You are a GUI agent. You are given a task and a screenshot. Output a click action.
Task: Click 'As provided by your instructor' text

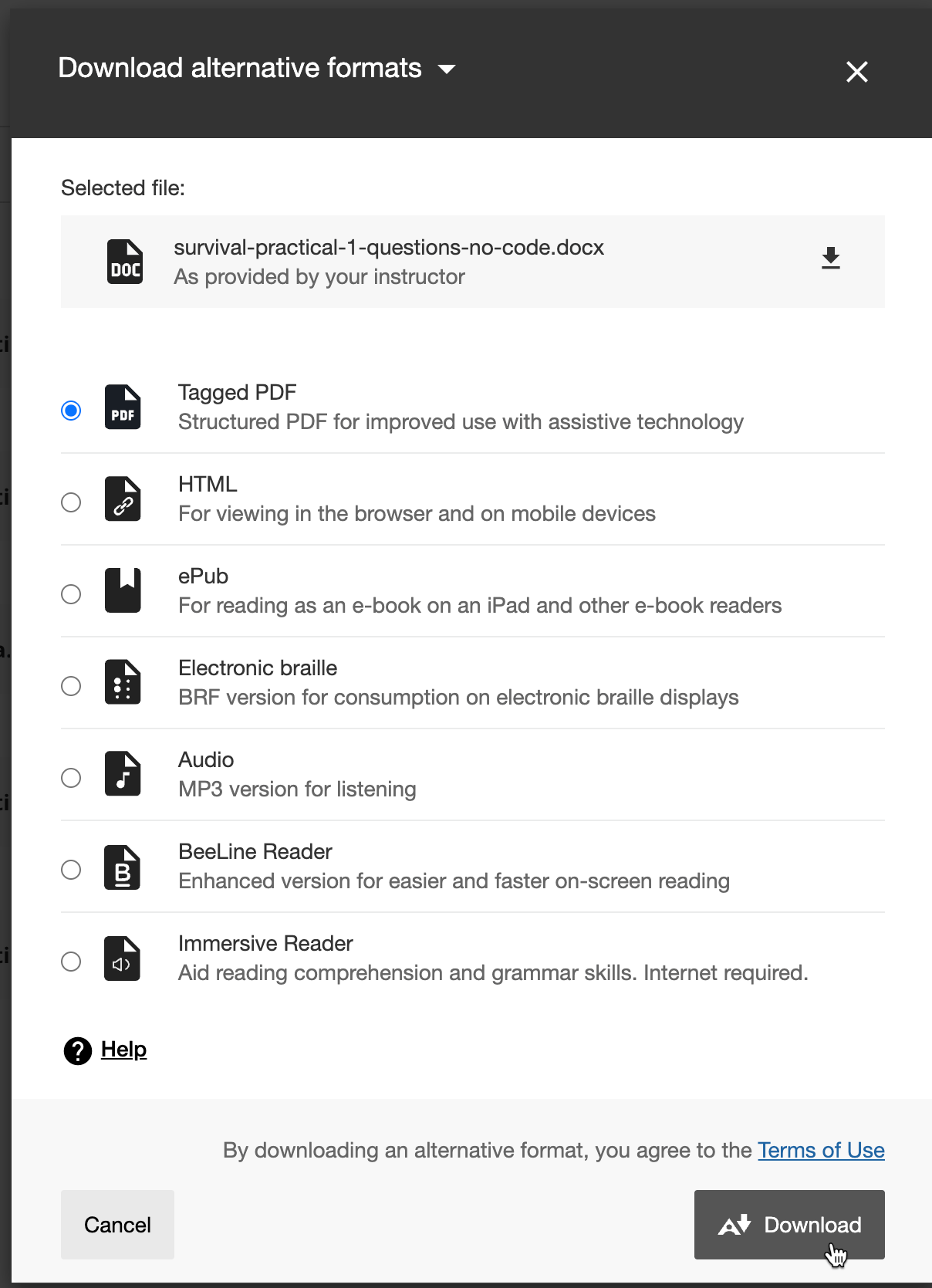click(319, 277)
